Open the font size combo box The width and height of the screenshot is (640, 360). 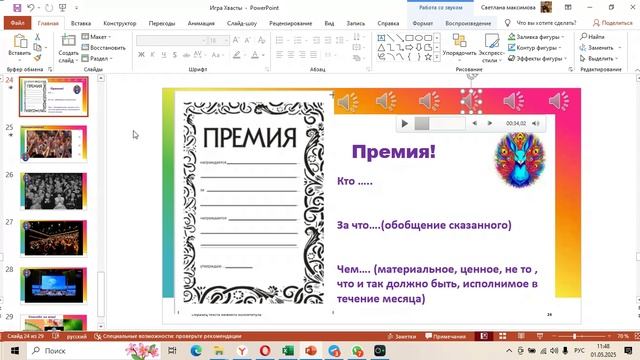[x=218, y=40]
